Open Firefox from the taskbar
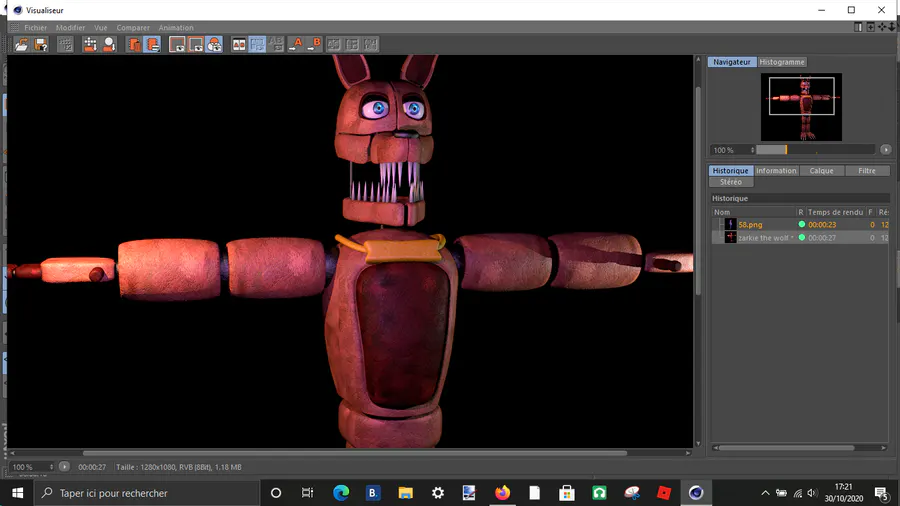The image size is (900, 506). click(502, 493)
